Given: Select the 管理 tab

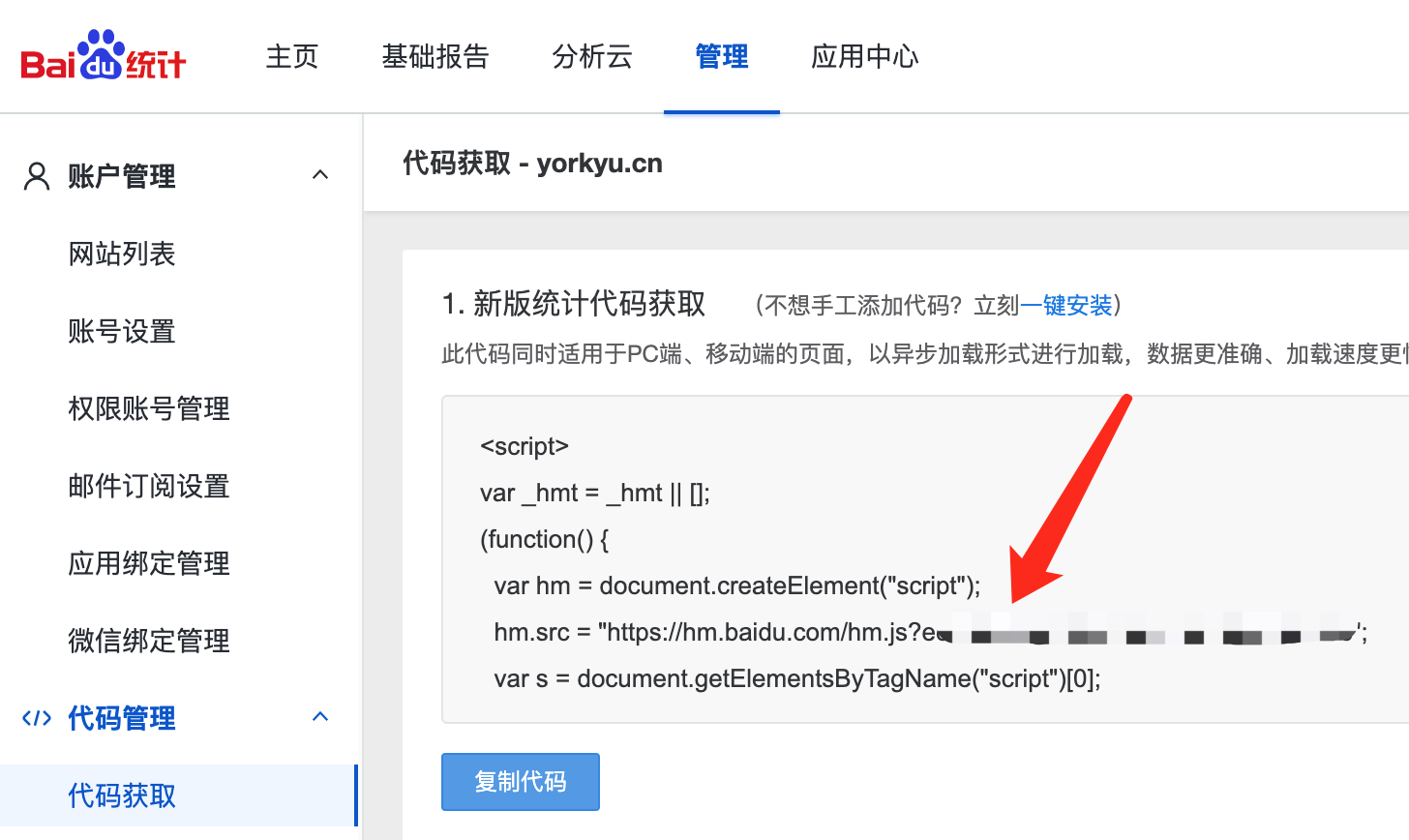Looking at the screenshot, I should [722, 56].
